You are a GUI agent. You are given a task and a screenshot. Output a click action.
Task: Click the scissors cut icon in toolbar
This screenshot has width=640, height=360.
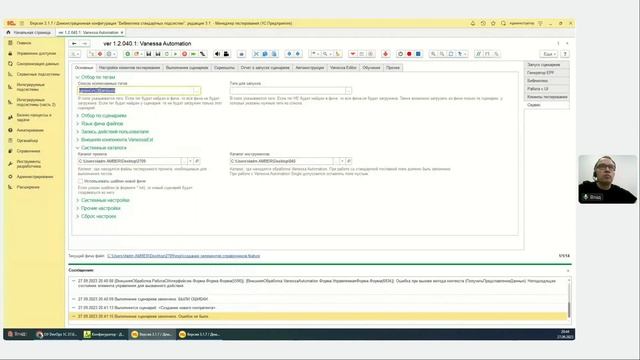coord(256,54)
